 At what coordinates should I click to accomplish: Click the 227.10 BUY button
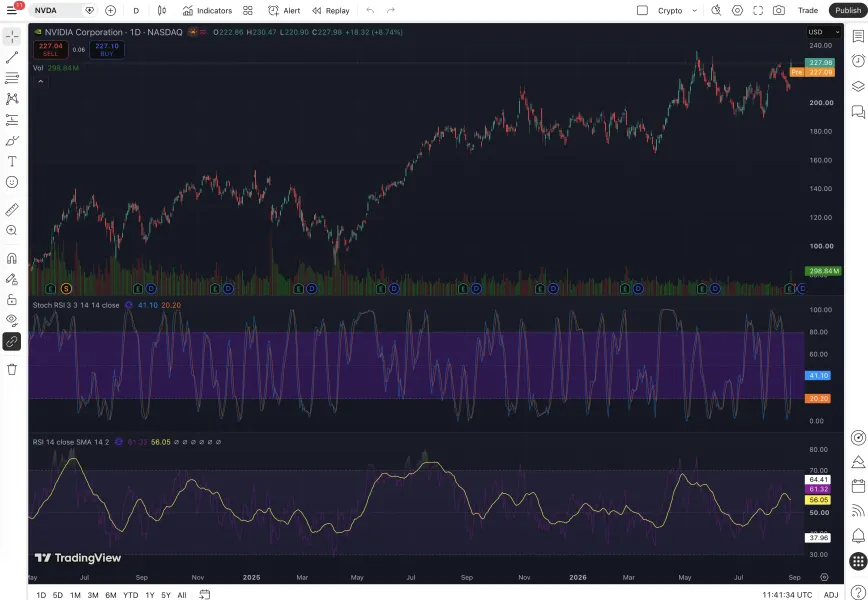pos(107,50)
